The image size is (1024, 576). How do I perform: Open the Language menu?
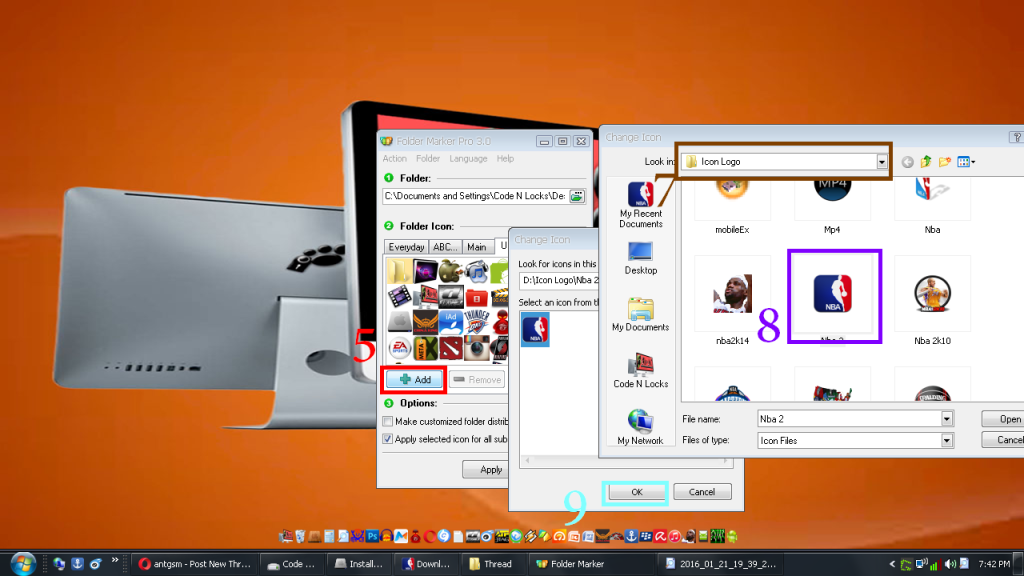coord(468,159)
